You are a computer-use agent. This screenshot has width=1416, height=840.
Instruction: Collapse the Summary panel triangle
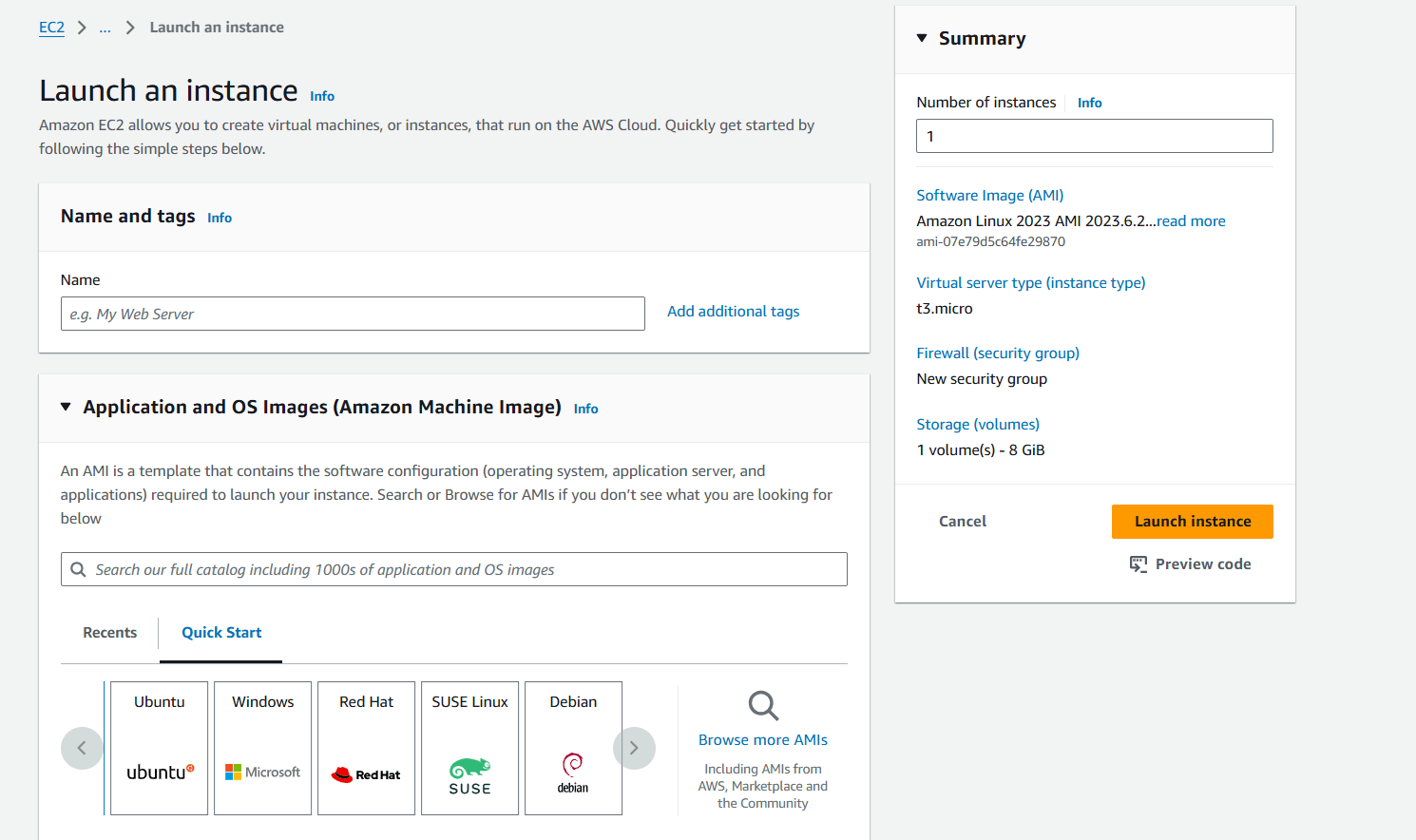(921, 38)
